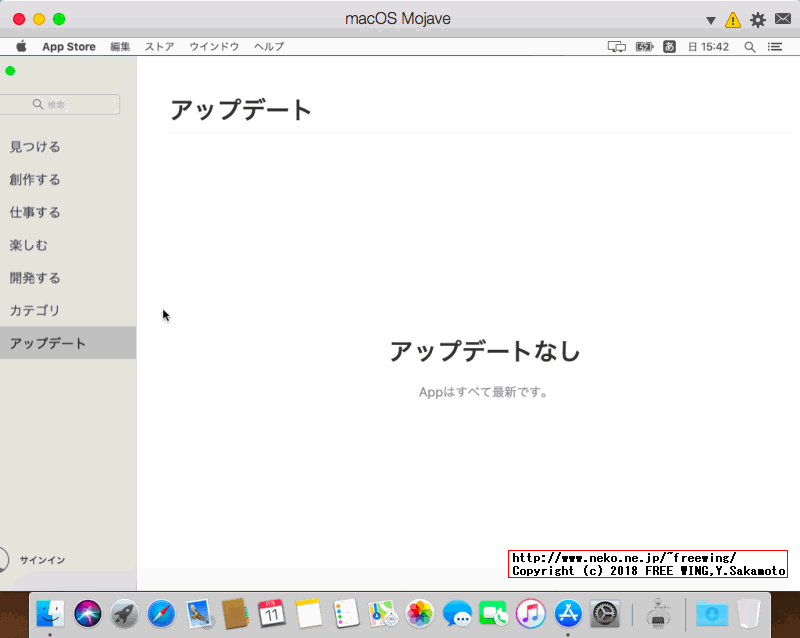
Task: Select the あ input source icon
Action: click(x=668, y=46)
